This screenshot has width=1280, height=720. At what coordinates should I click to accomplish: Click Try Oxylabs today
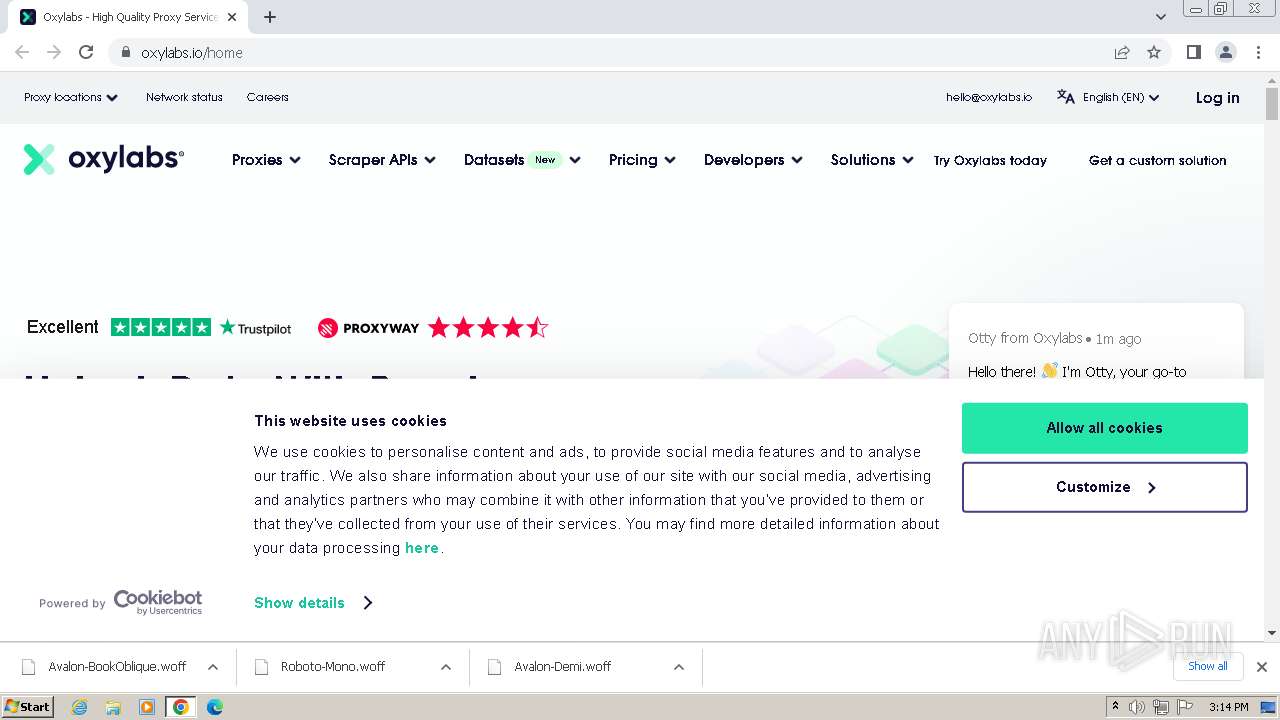point(990,160)
